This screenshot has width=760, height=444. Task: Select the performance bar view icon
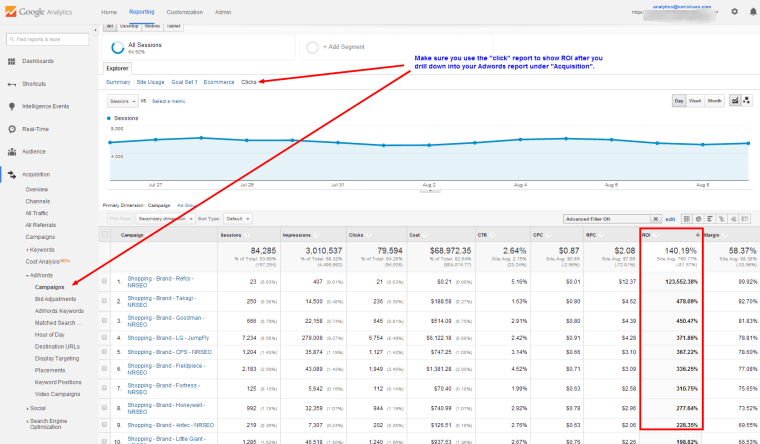(710, 219)
